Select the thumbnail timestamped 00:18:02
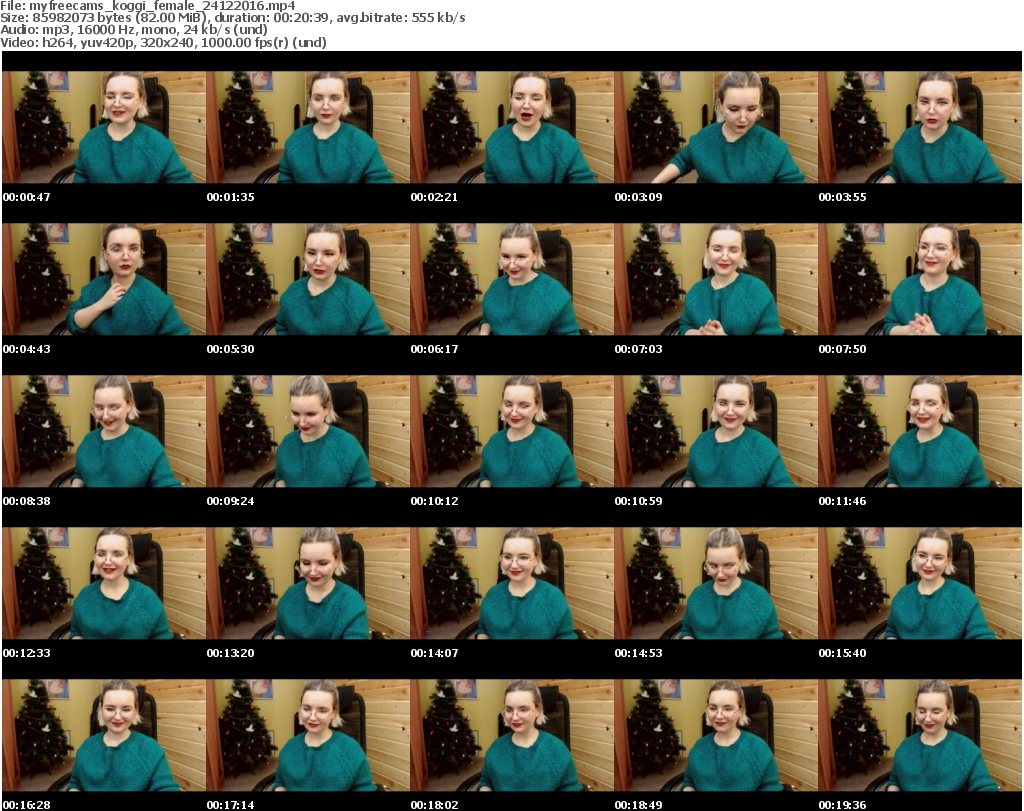1024x811 pixels. (512, 735)
